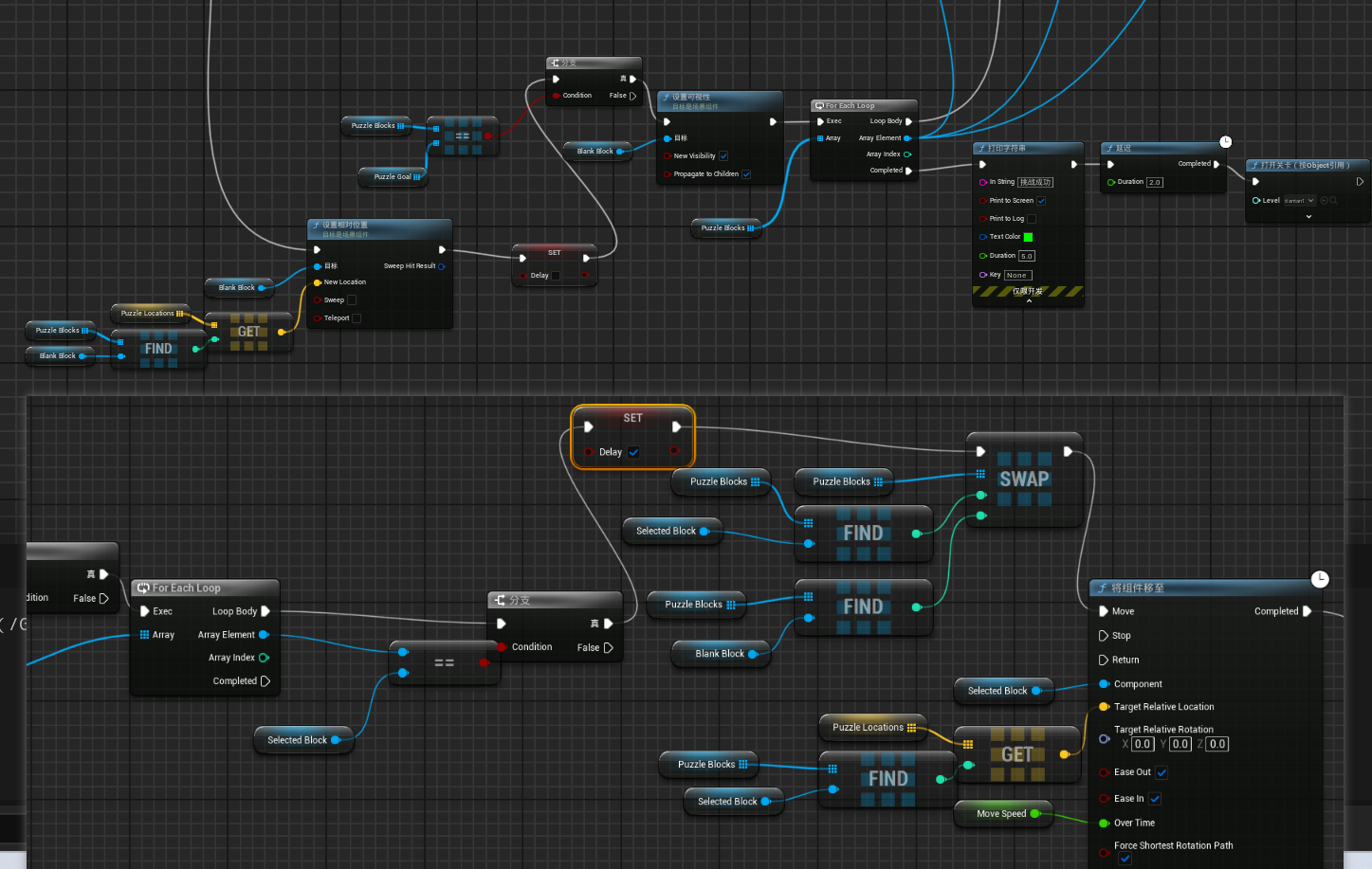Select the Puzzle Goal variable node
The image size is (1372, 869).
coord(393,177)
